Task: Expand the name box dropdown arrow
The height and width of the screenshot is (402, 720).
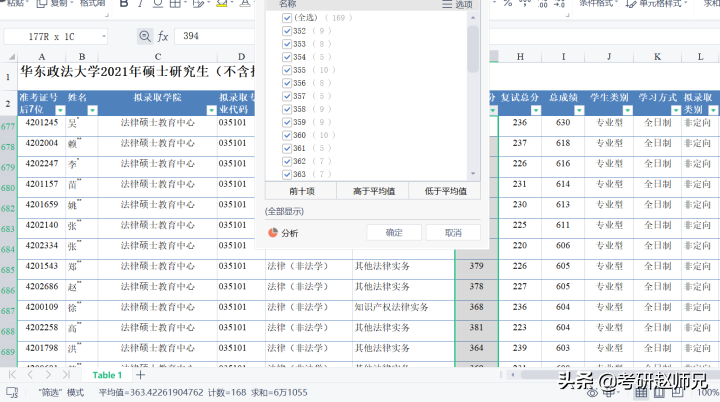Action: (x=104, y=36)
